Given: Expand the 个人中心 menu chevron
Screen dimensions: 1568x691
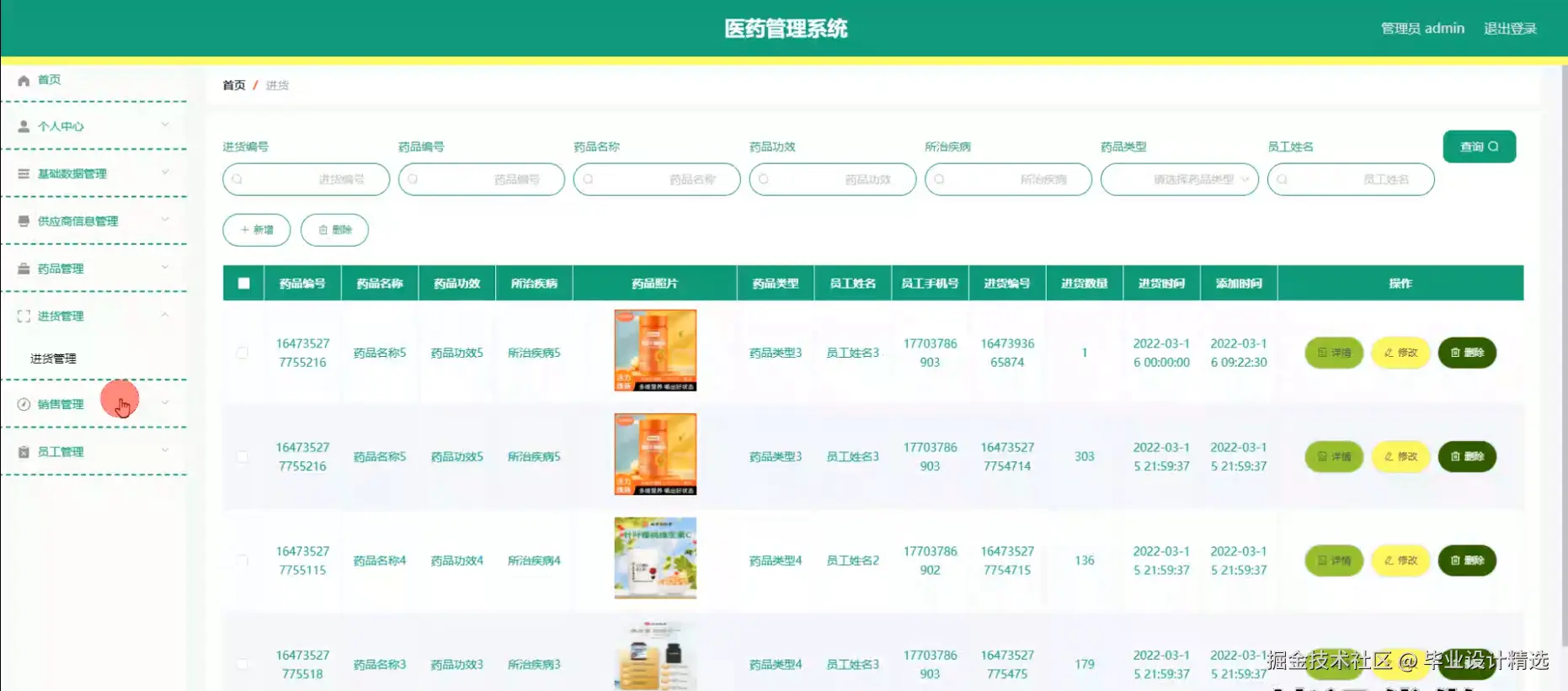Looking at the screenshot, I should tap(165, 125).
